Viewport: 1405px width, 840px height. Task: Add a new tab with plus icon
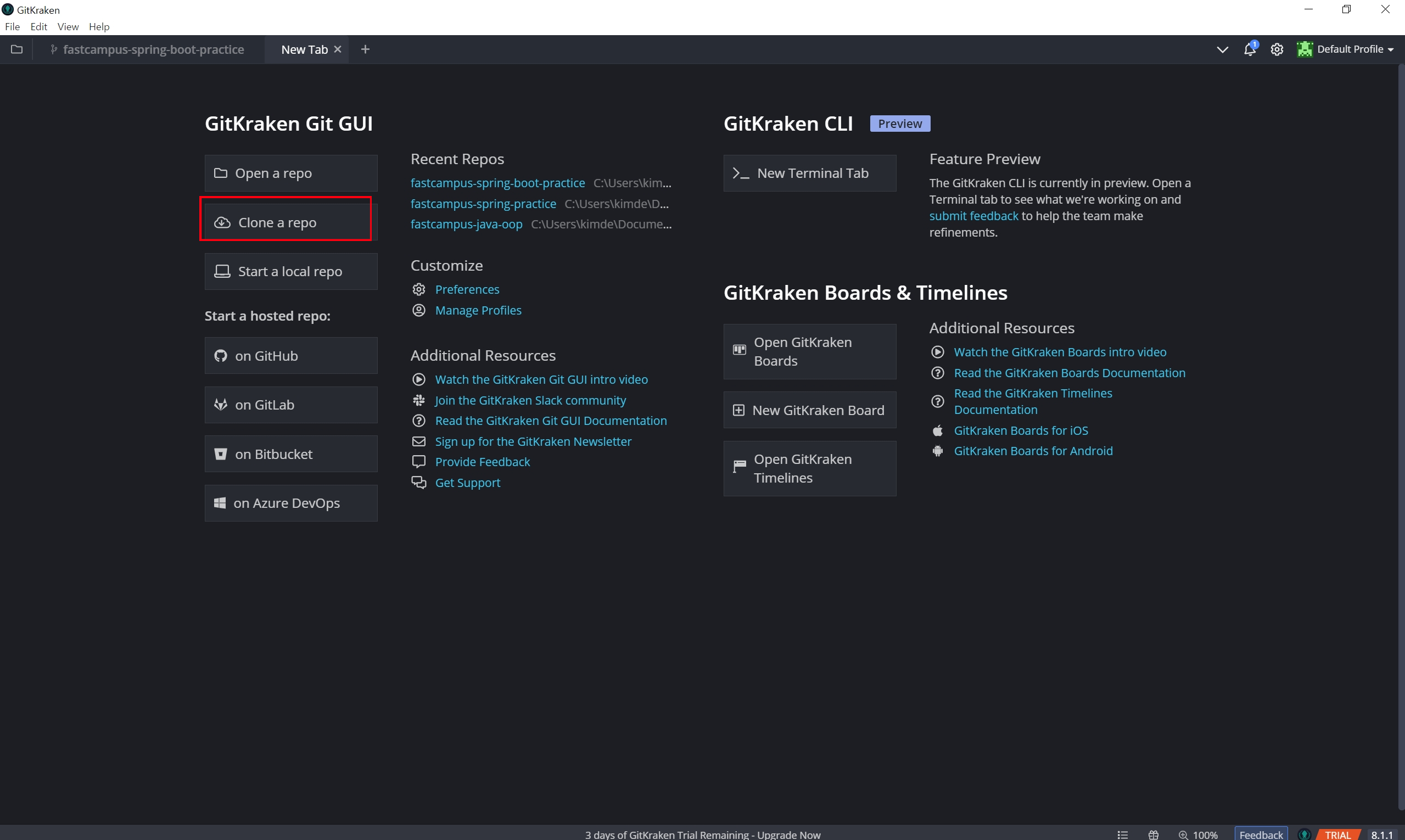pos(365,49)
